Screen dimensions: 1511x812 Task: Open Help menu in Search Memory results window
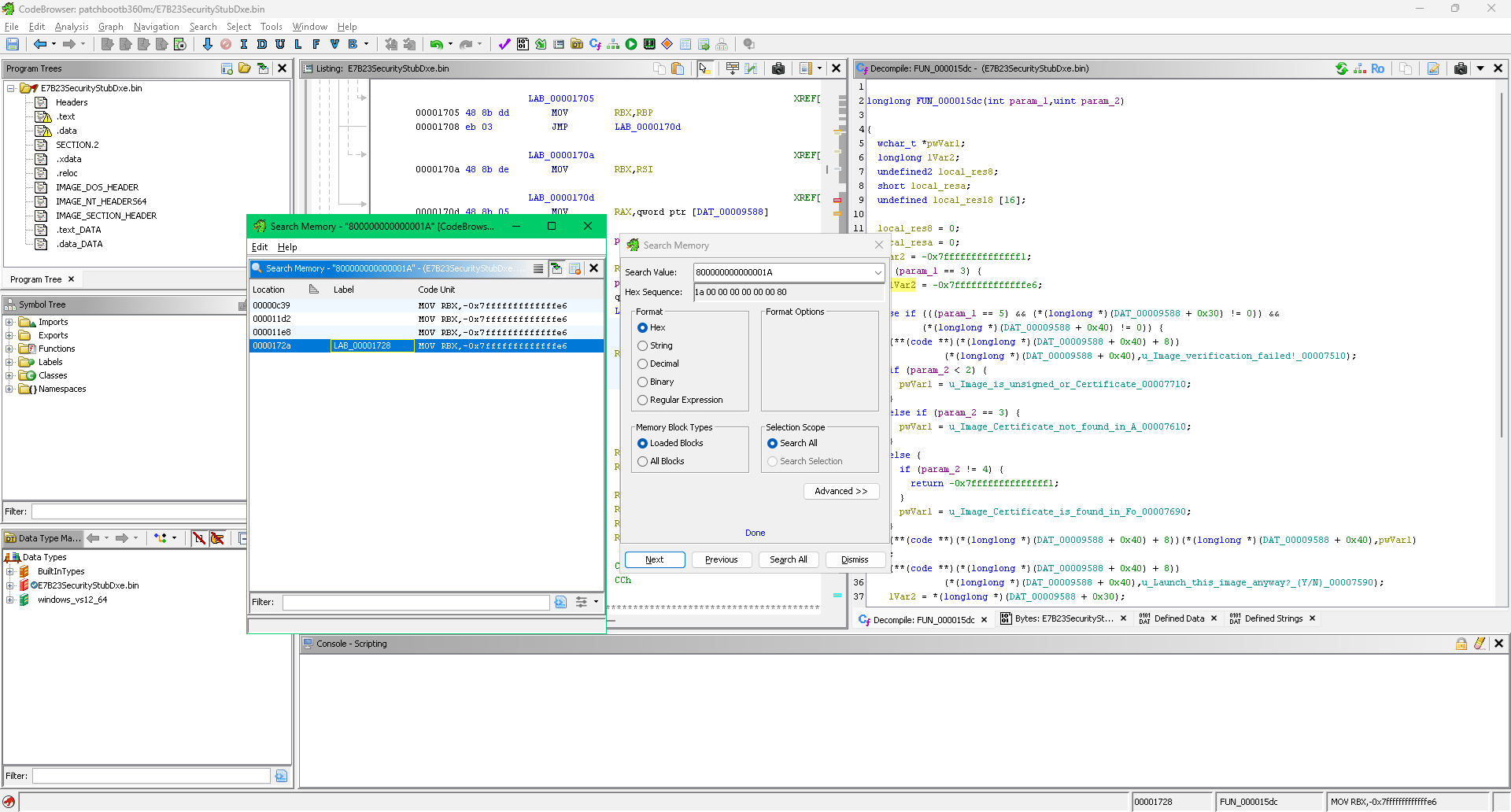click(287, 247)
